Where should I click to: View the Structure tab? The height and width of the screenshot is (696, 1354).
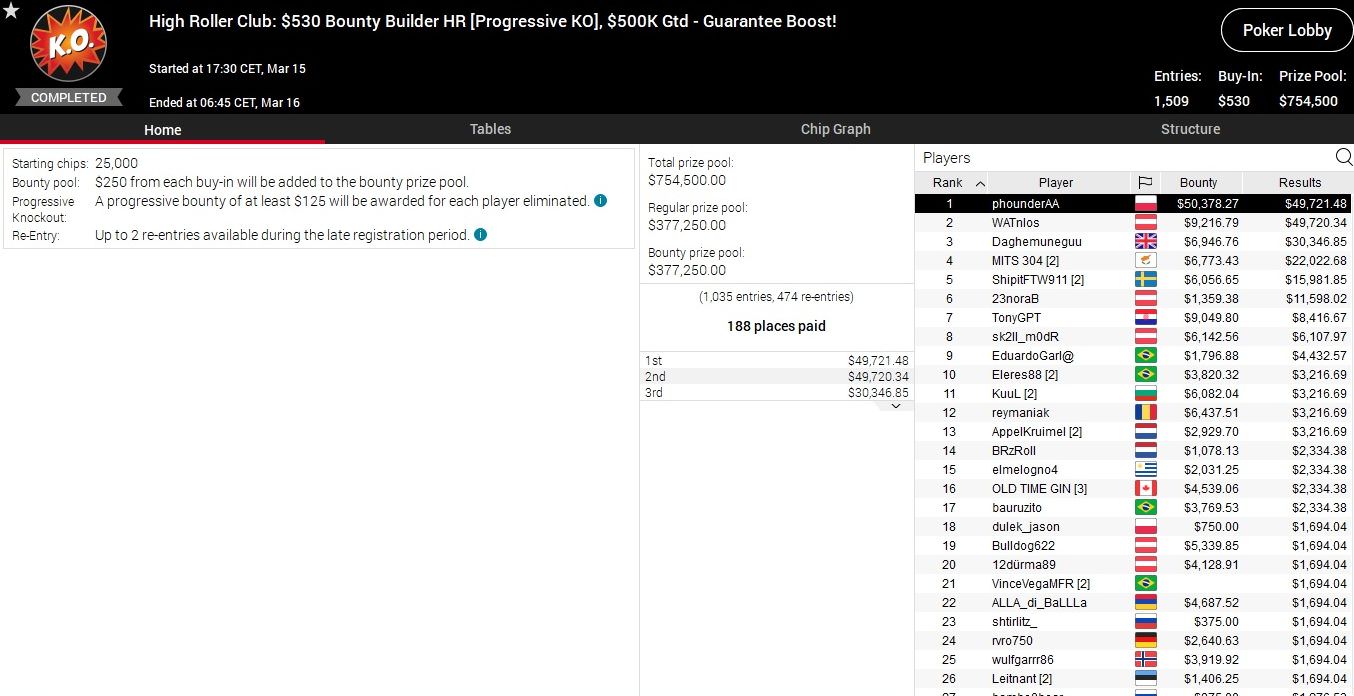[x=1190, y=129]
